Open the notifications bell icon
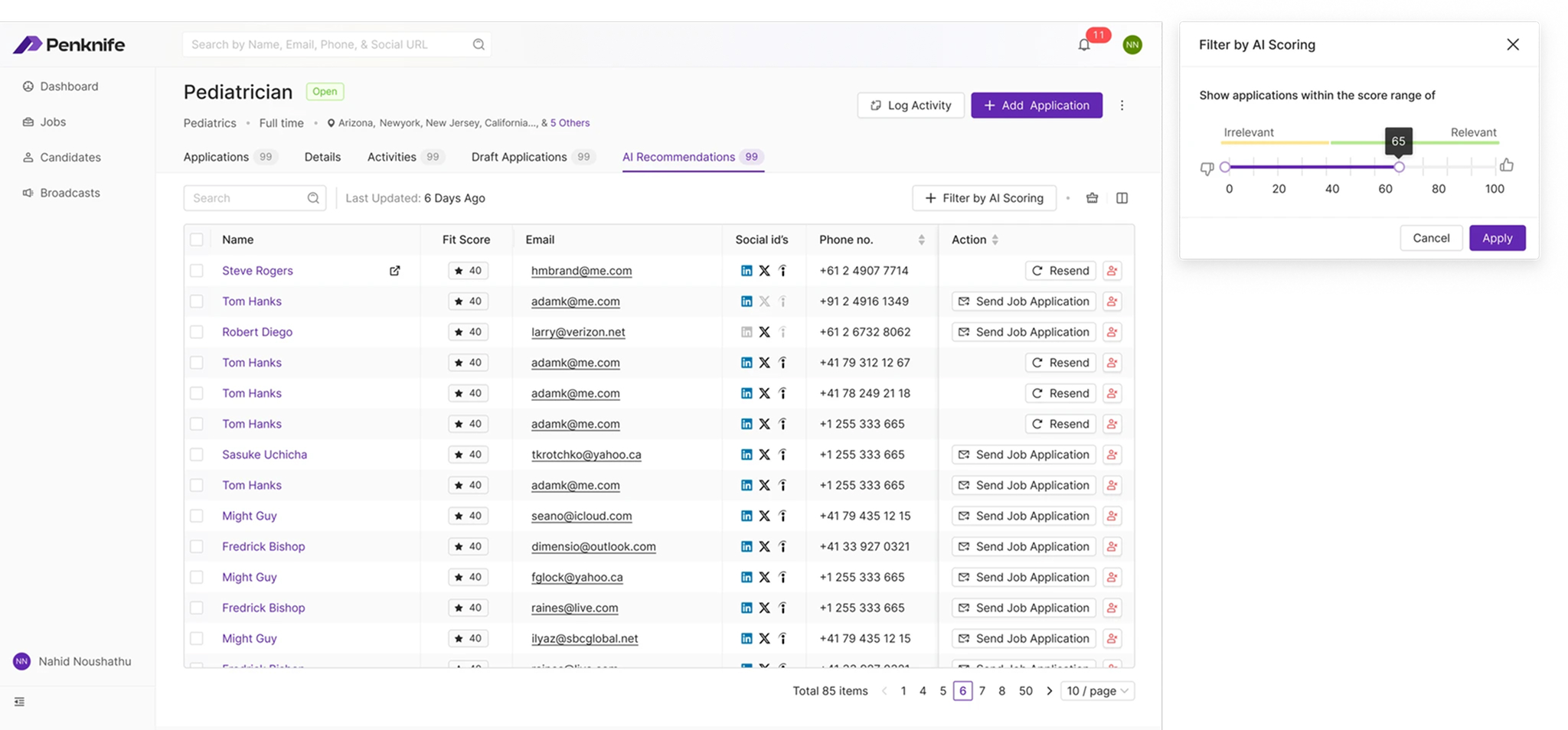This screenshot has height=730, width=1568. (1084, 45)
